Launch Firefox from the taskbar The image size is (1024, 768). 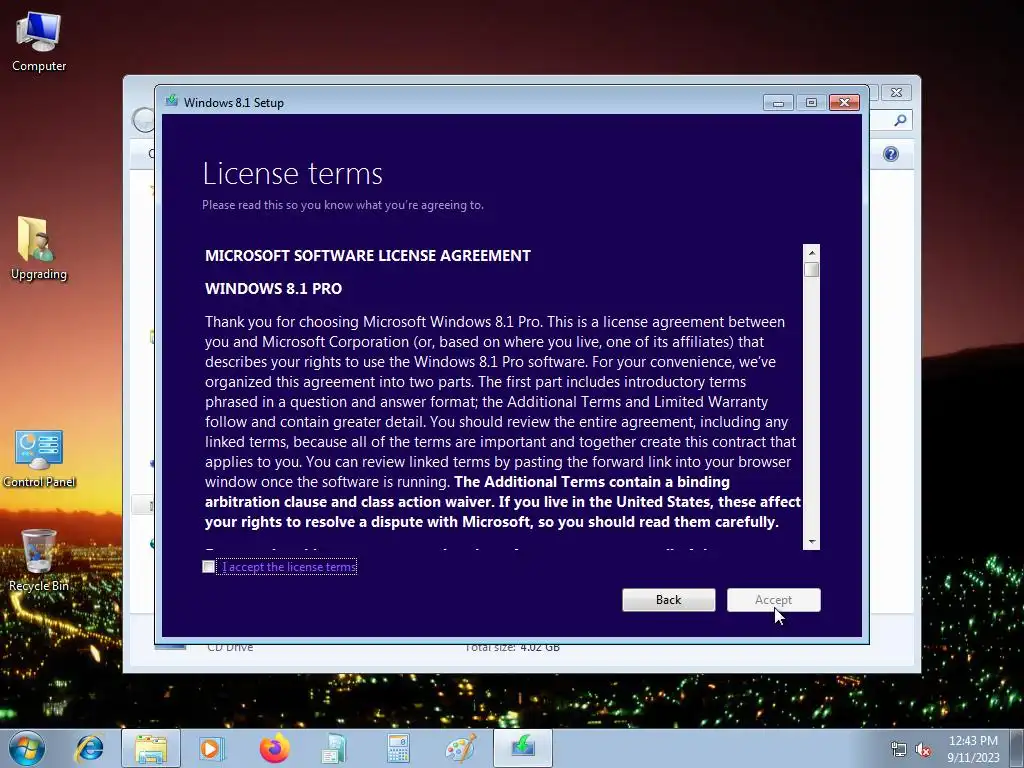pos(274,748)
